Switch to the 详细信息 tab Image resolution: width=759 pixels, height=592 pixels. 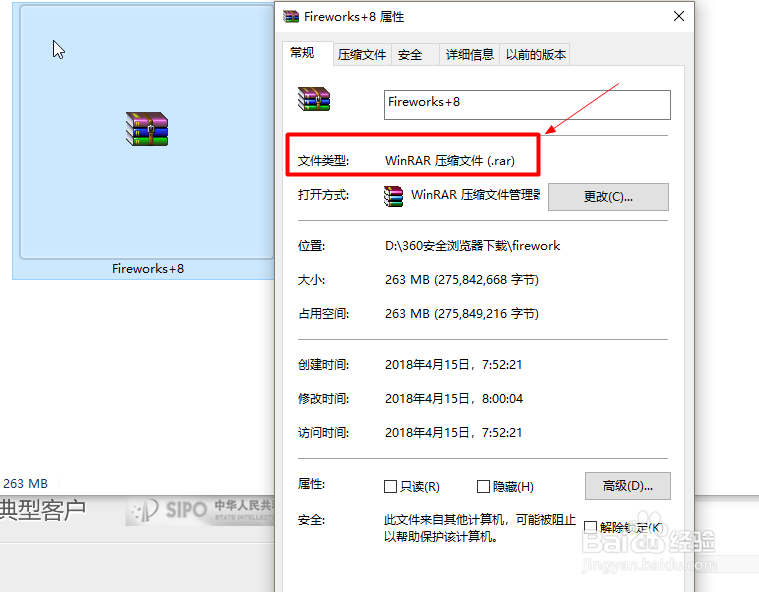(469, 55)
